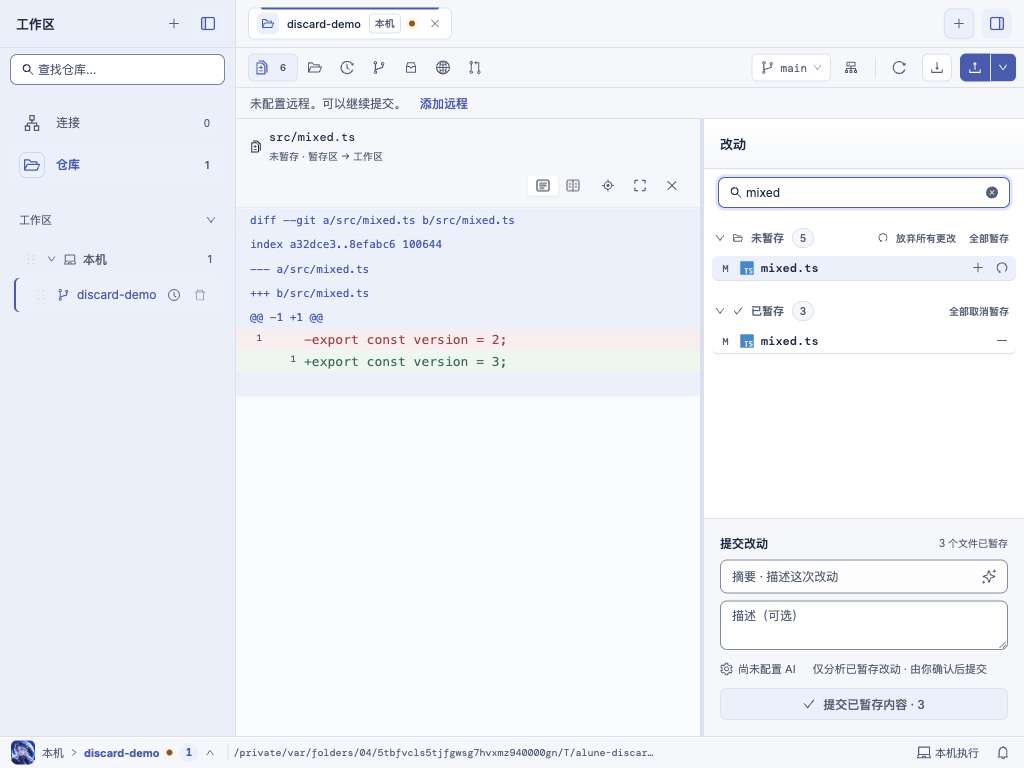The height and width of the screenshot is (768, 1024).
Task: Collapse the 工作区 section chevron
Action: (210, 220)
